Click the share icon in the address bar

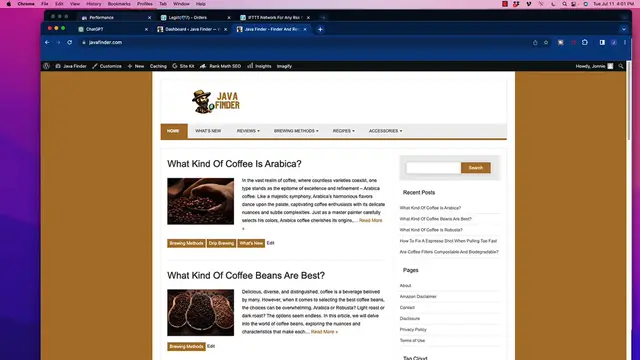(x=535, y=42)
